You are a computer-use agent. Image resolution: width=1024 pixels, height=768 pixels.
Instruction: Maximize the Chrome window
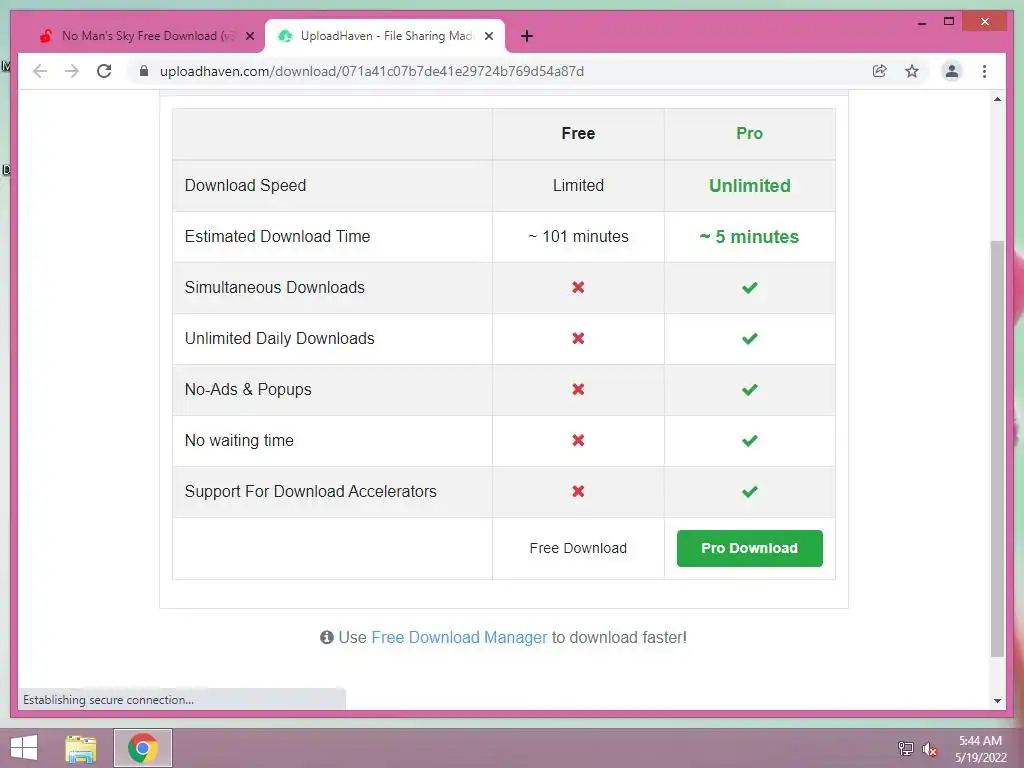tap(949, 22)
